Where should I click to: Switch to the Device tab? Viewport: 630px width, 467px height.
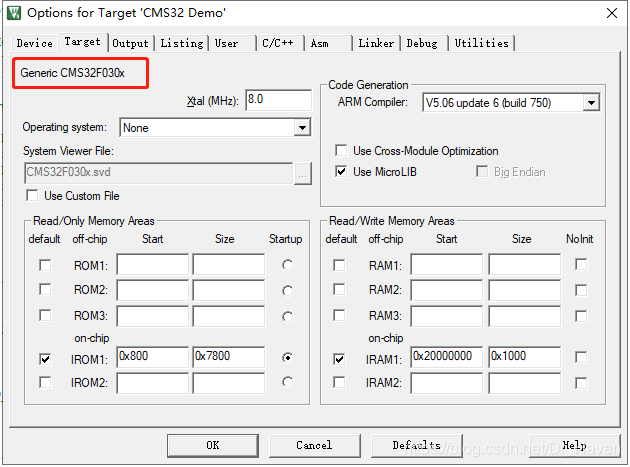[35, 43]
